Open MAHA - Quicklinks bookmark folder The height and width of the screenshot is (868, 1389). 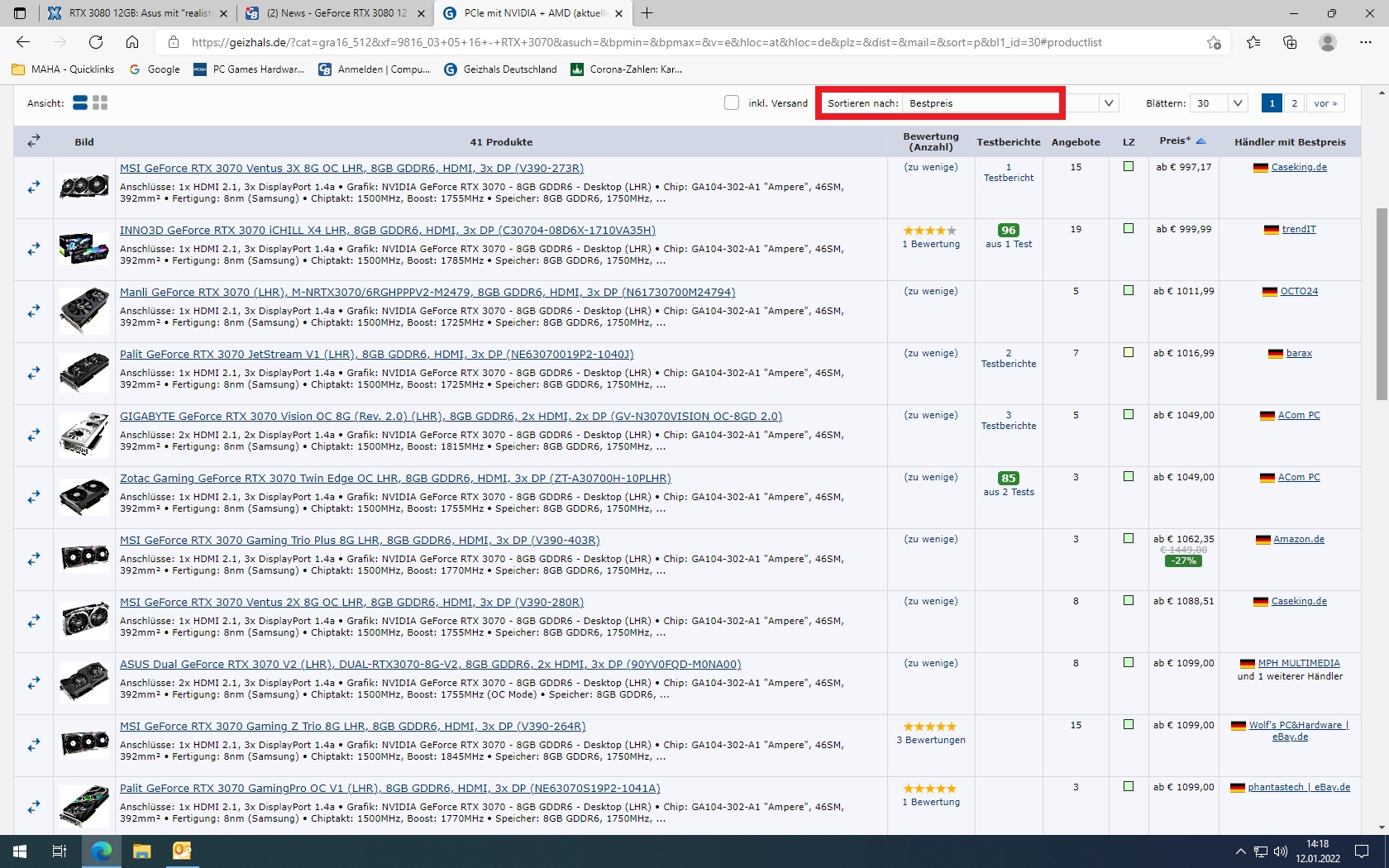coord(64,69)
